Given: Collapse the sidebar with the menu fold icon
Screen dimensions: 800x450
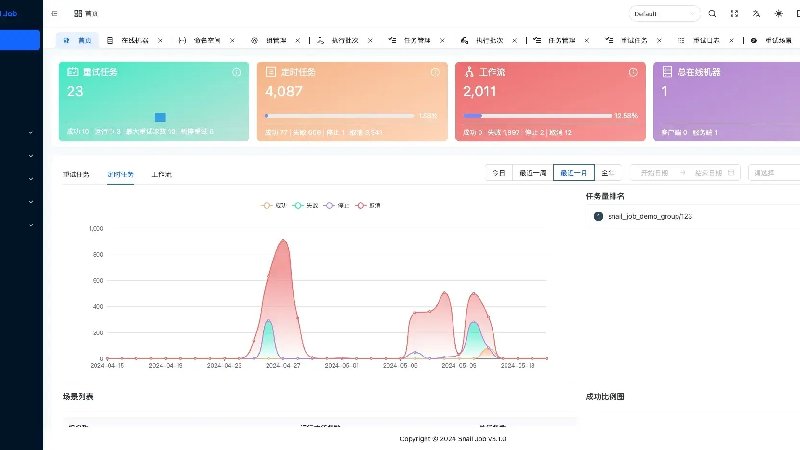Looking at the screenshot, I should point(54,14).
